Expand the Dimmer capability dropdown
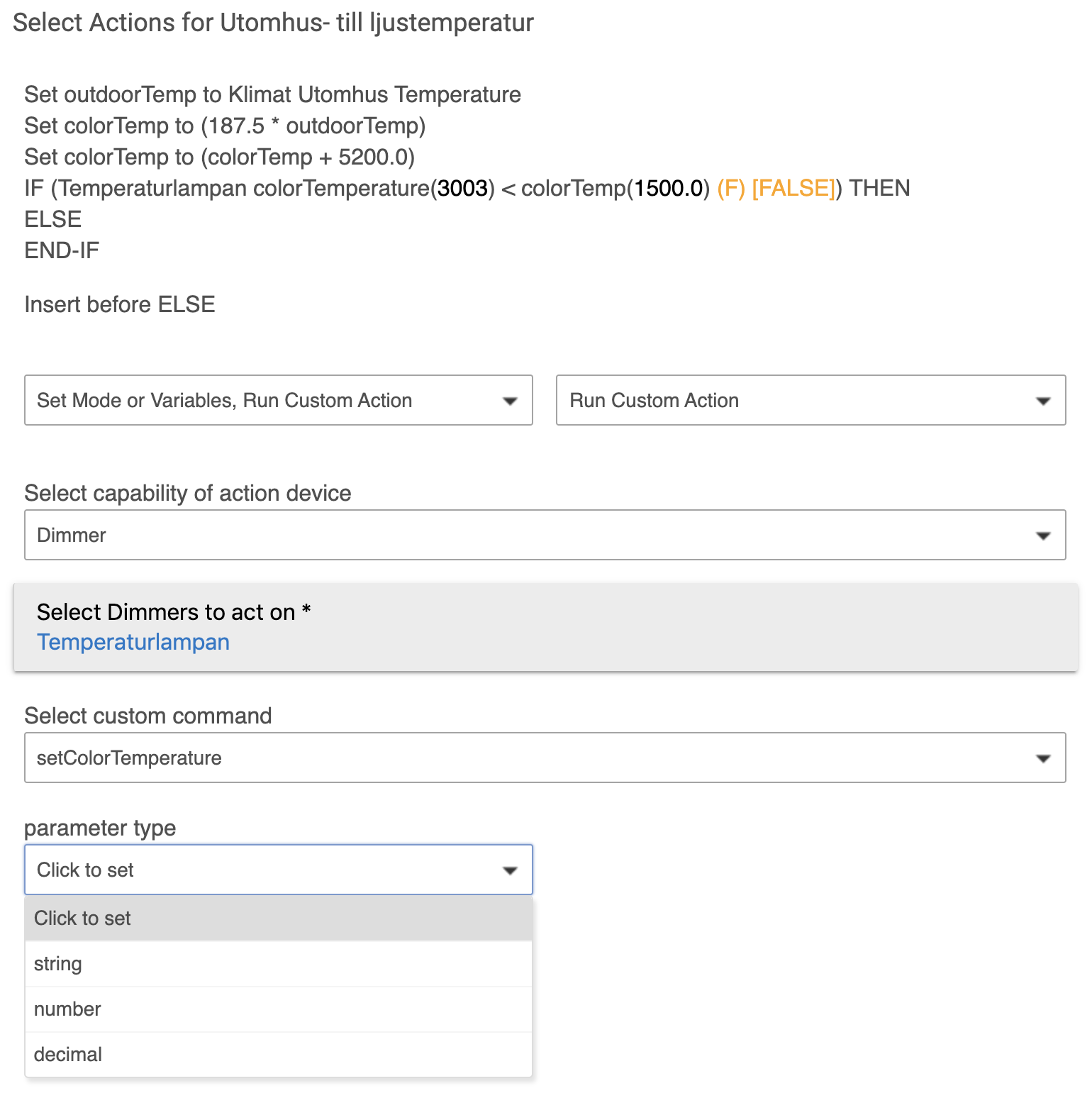 click(x=545, y=535)
